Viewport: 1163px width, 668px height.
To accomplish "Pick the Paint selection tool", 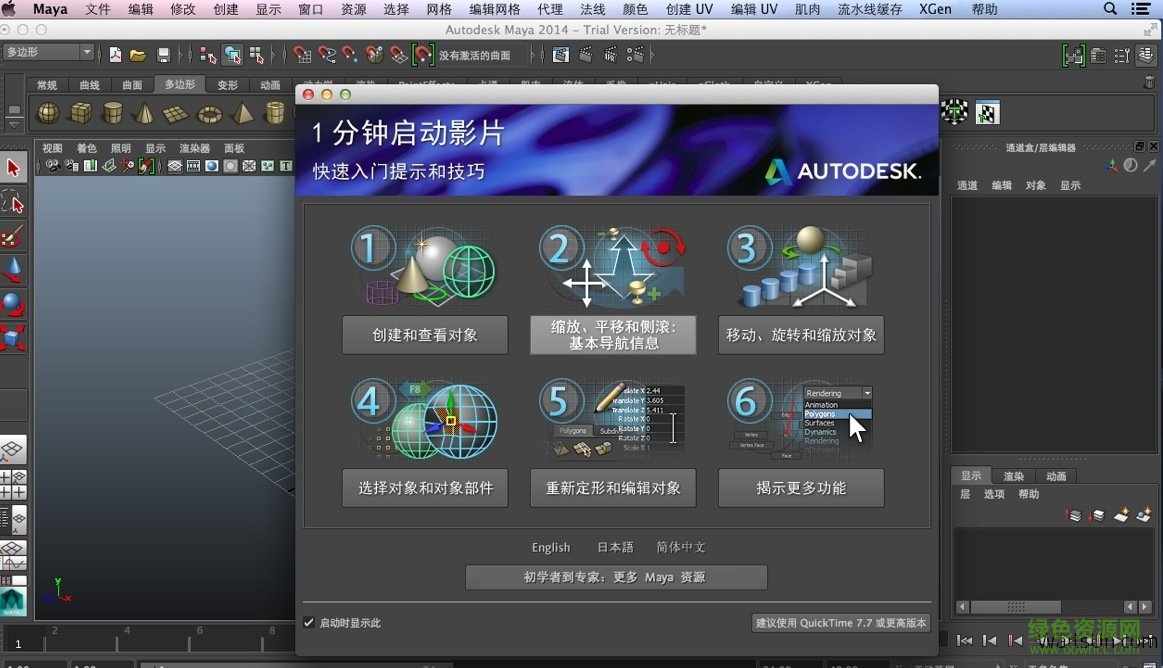I will point(13,237).
